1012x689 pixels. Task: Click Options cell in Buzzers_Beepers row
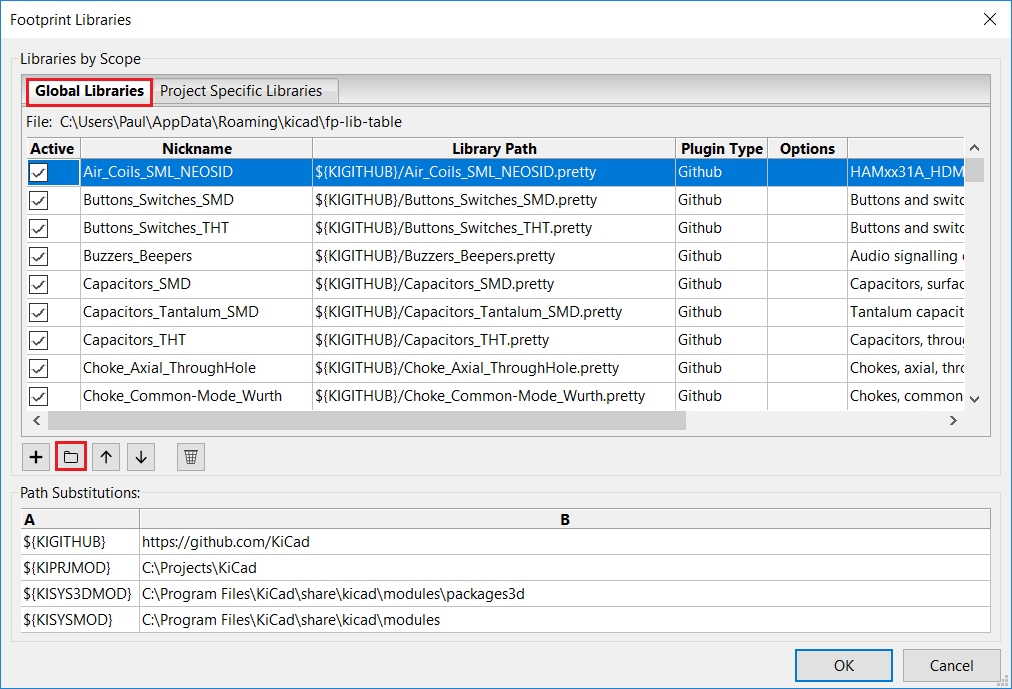[807, 256]
